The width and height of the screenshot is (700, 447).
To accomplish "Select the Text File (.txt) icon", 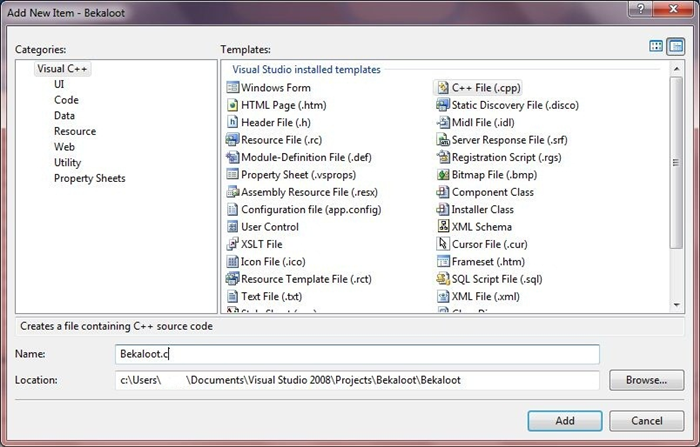I will pyautogui.click(x=233, y=297).
